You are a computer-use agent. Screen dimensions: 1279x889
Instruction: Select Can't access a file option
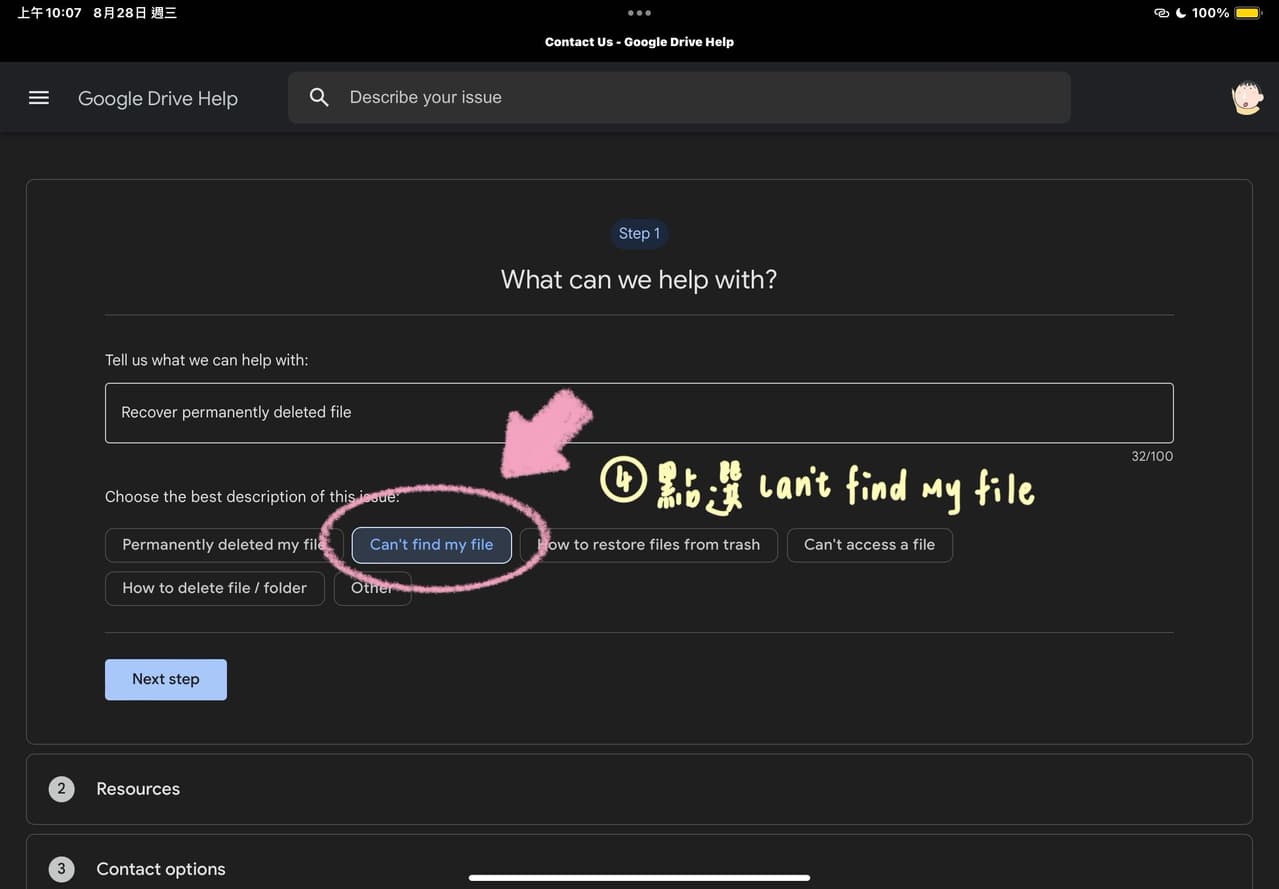[x=870, y=545]
